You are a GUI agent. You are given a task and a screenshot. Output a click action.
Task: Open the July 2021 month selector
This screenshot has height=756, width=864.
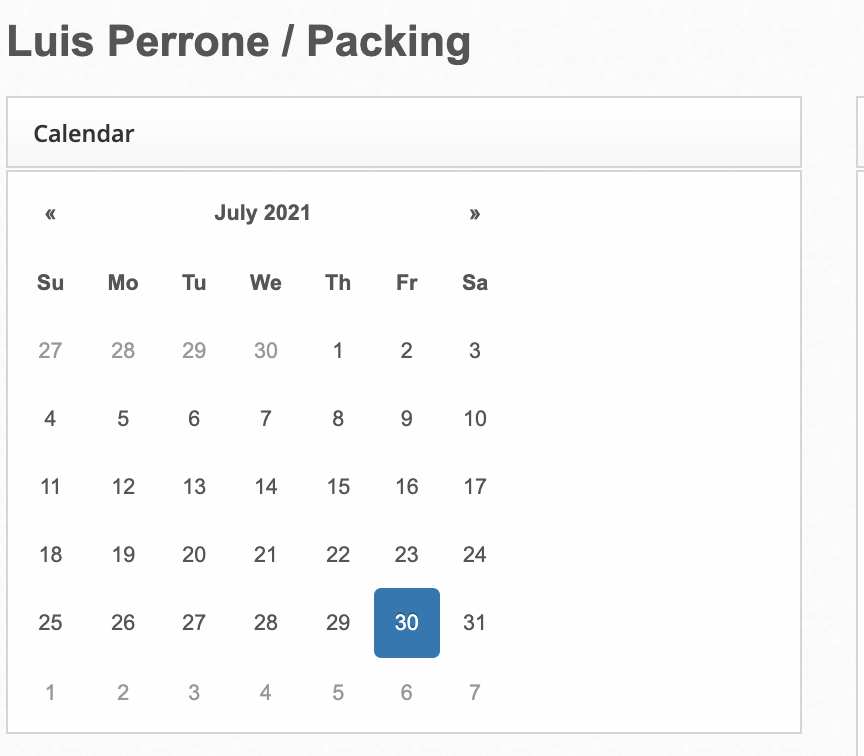coord(262,213)
